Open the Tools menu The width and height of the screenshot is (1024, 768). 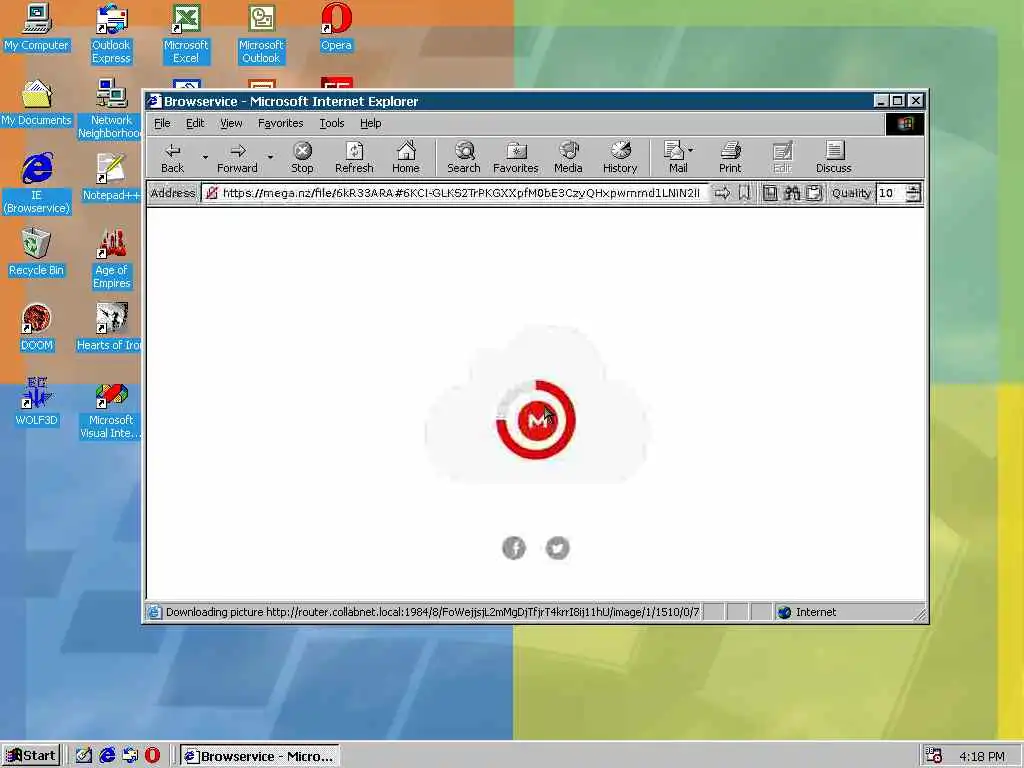point(331,123)
